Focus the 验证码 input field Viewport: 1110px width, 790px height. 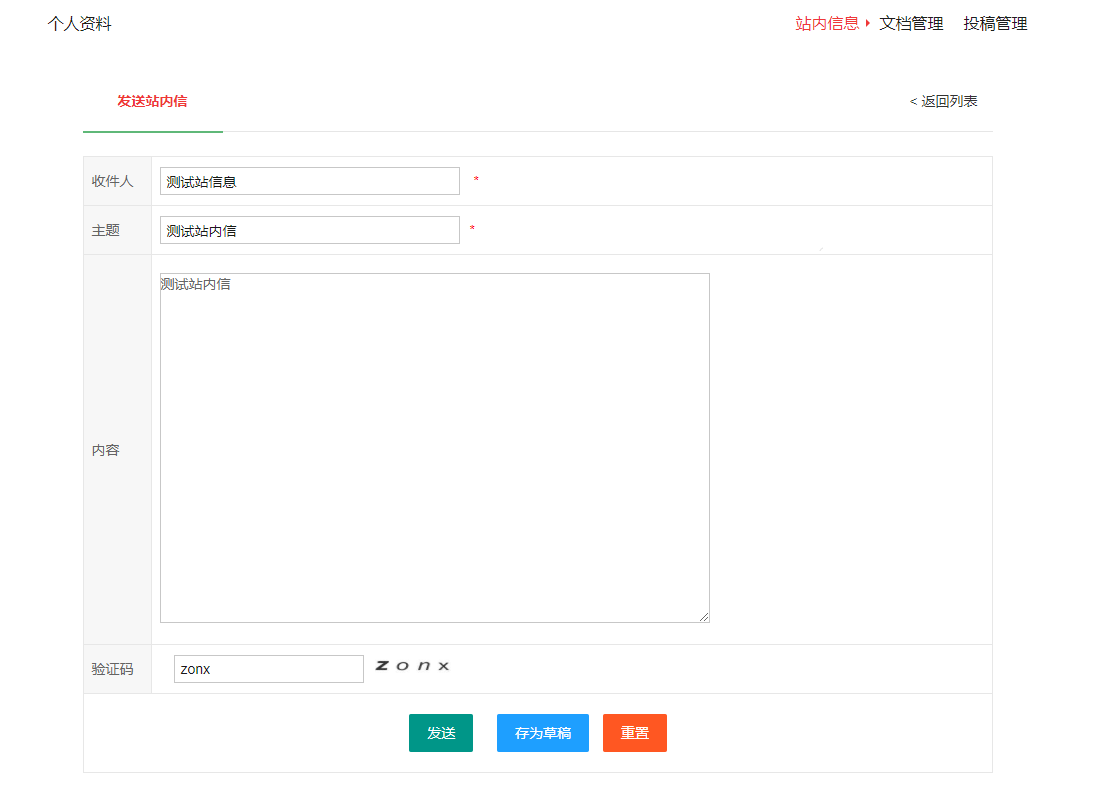tap(269, 669)
